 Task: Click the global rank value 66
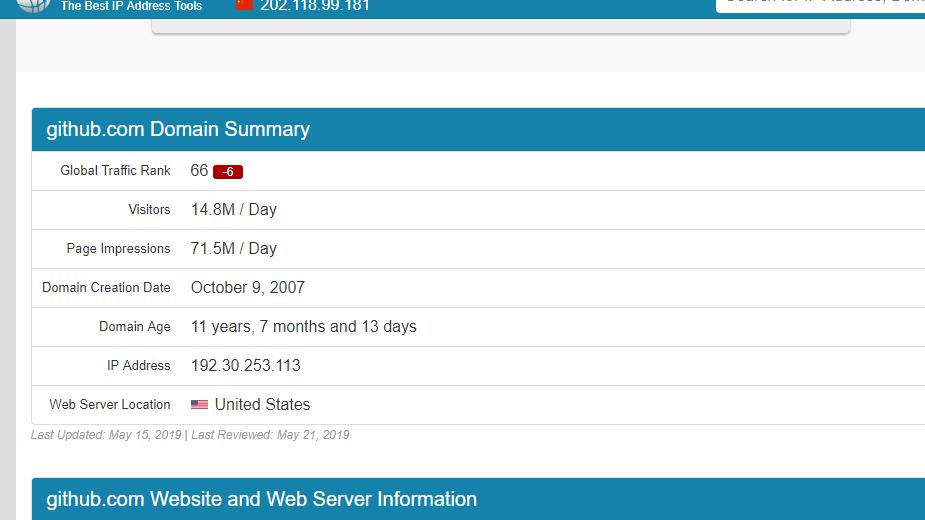[199, 171]
